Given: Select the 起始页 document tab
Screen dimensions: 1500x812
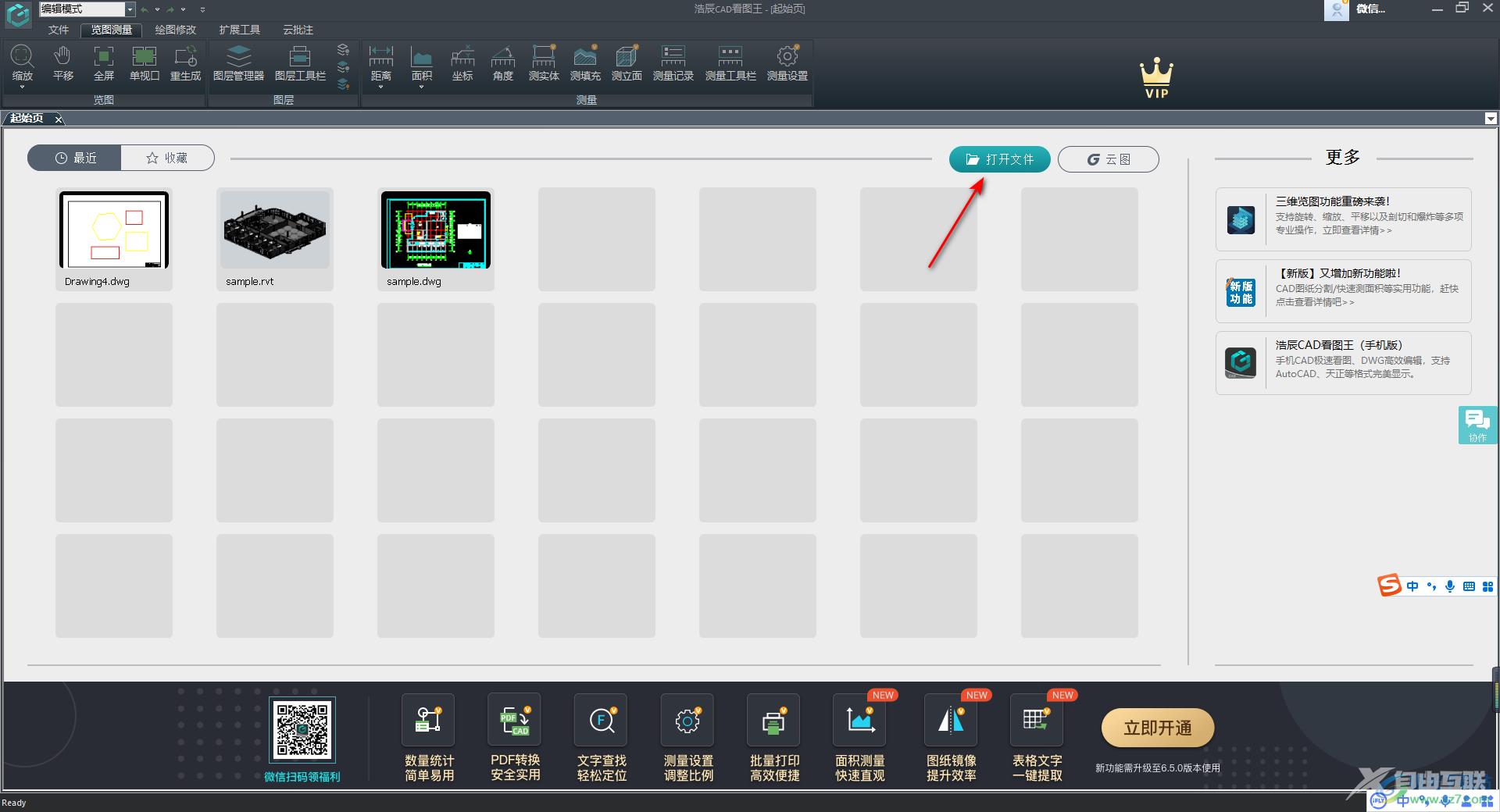Looking at the screenshot, I should tap(27, 118).
